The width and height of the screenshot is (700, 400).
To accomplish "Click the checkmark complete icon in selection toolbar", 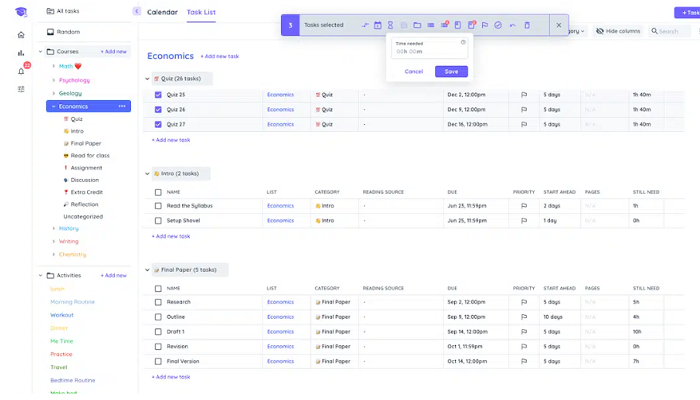I will [498, 25].
